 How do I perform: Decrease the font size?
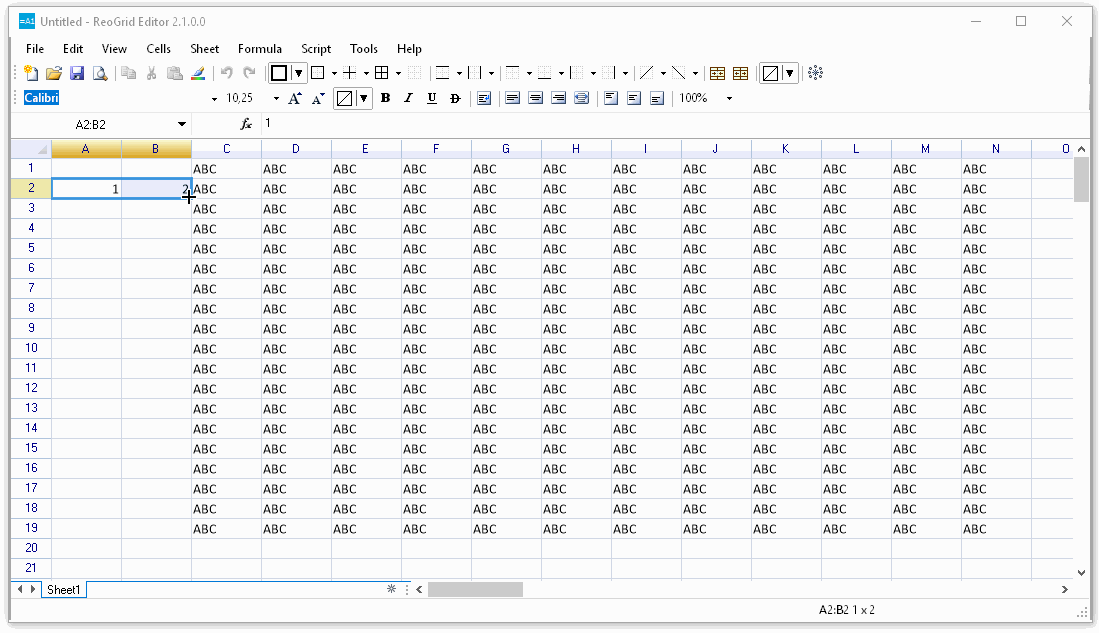(318, 98)
